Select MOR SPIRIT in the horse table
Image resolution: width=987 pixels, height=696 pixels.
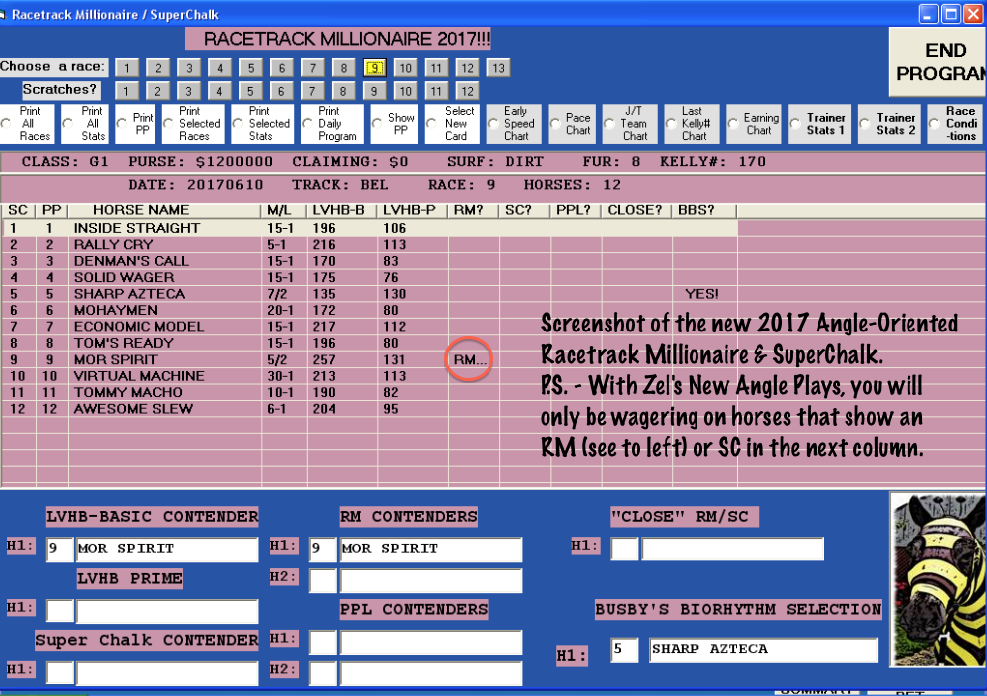pos(369,359)
